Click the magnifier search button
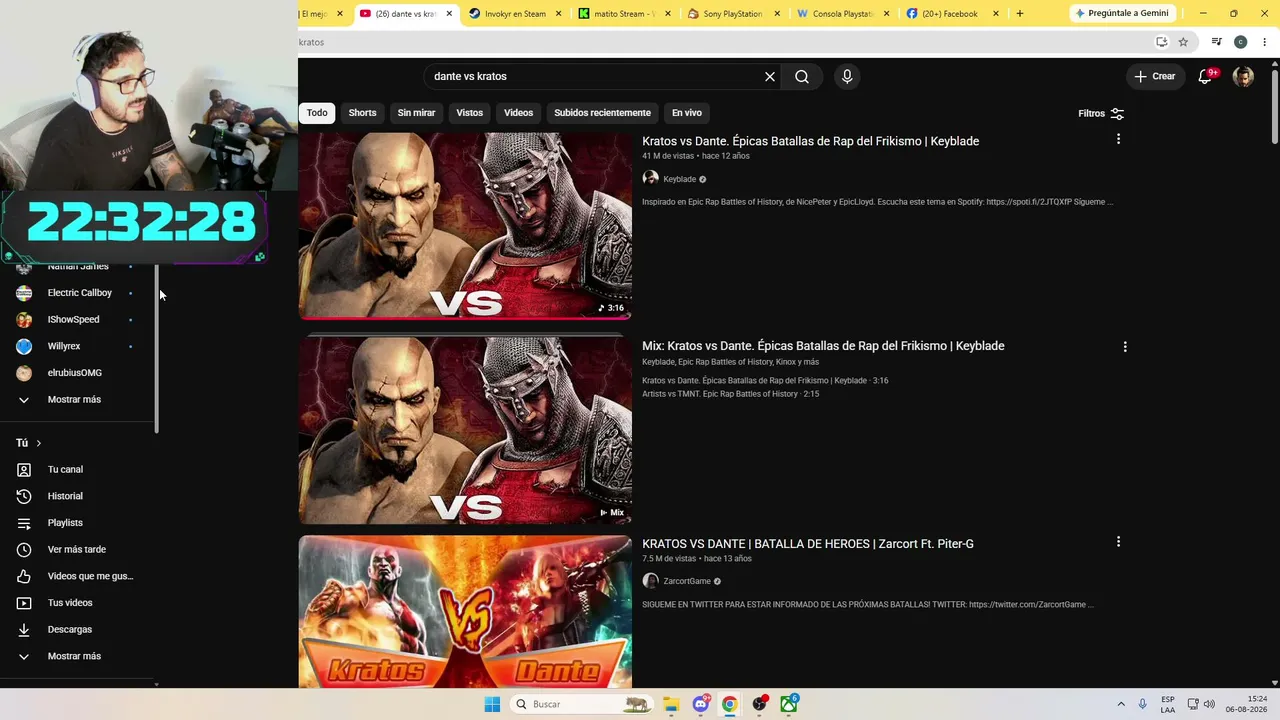 click(802, 77)
